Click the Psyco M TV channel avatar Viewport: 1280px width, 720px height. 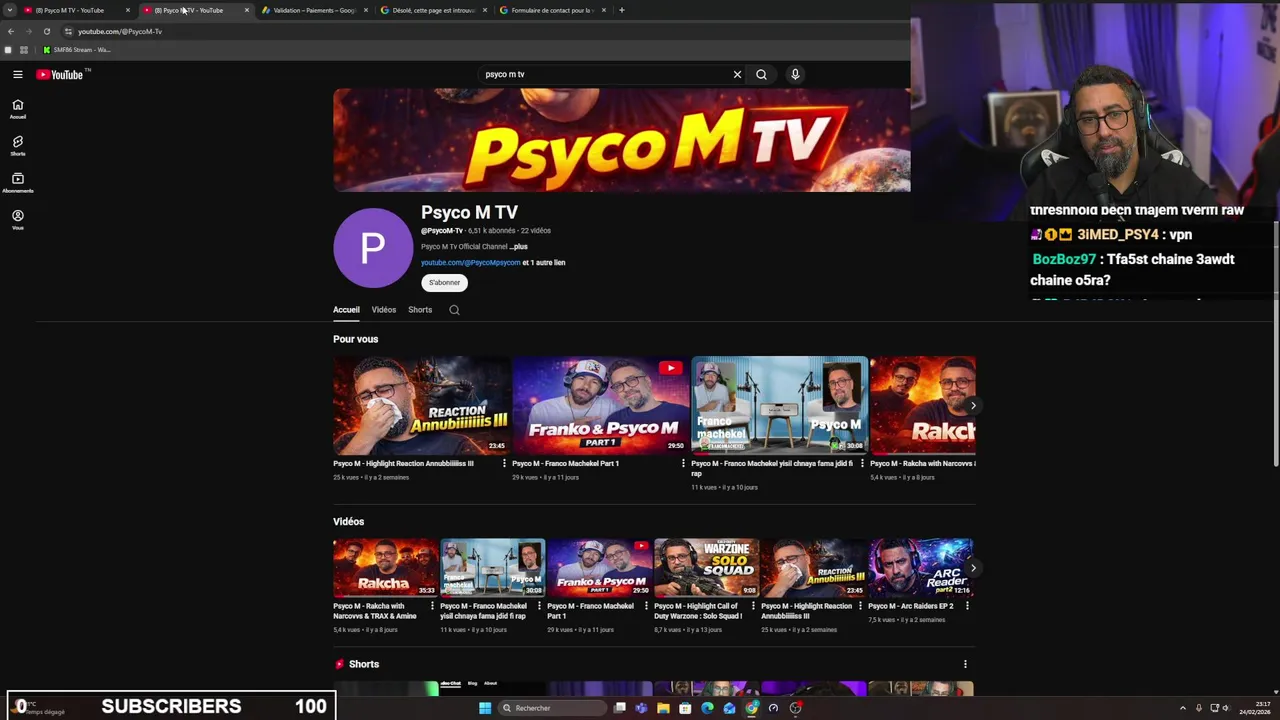coord(373,248)
